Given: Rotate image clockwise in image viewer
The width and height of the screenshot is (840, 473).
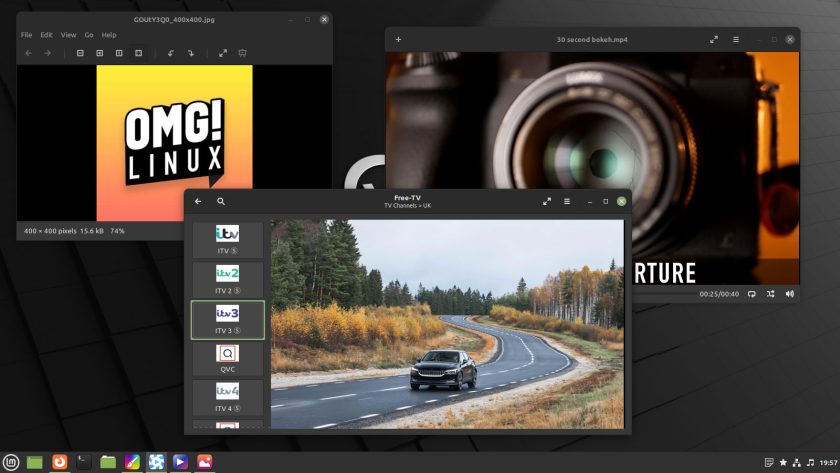Looking at the screenshot, I should [x=191, y=53].
